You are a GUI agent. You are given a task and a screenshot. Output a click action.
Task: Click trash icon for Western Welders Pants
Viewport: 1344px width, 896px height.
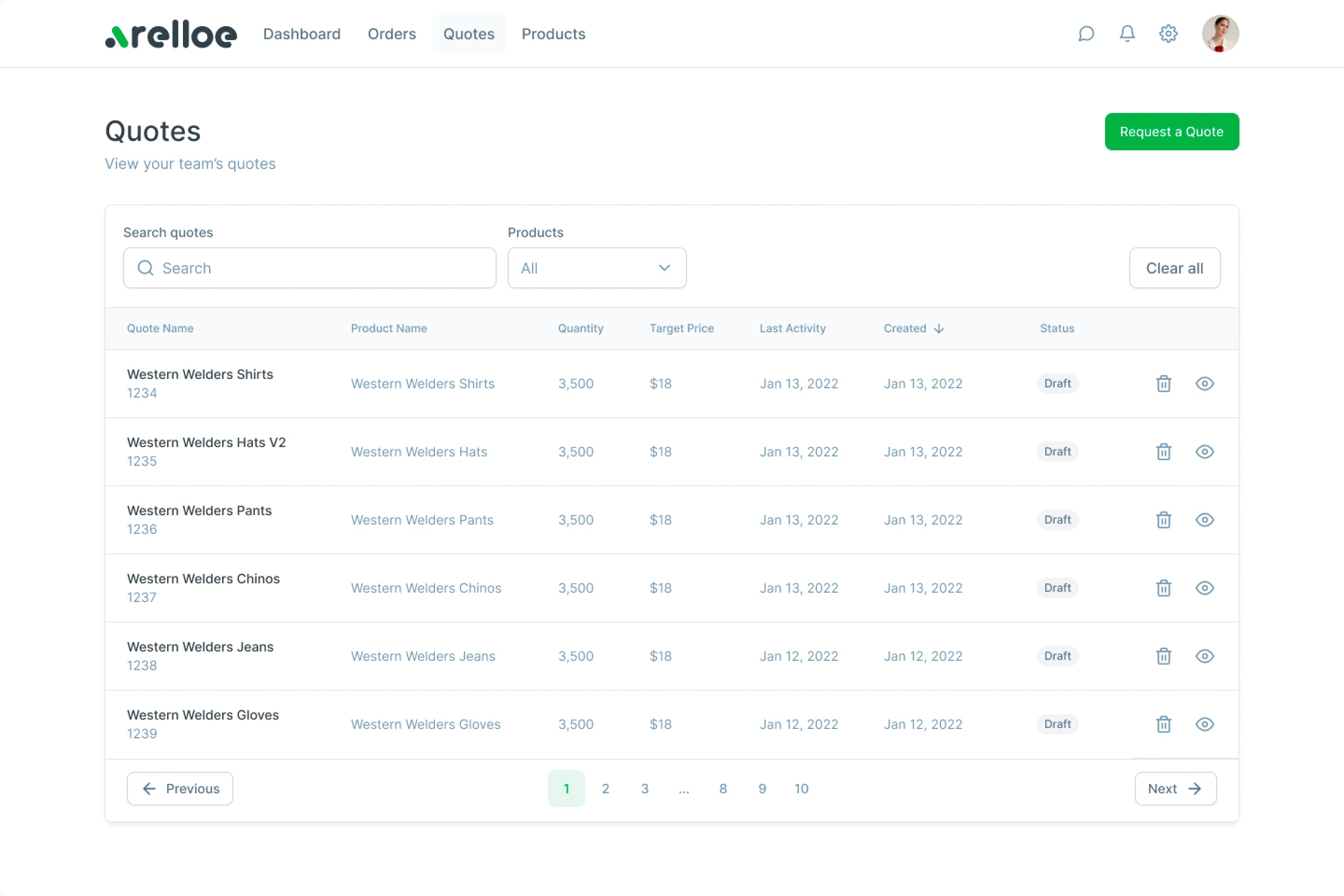pyautogui.click(x=1163, y=520)
